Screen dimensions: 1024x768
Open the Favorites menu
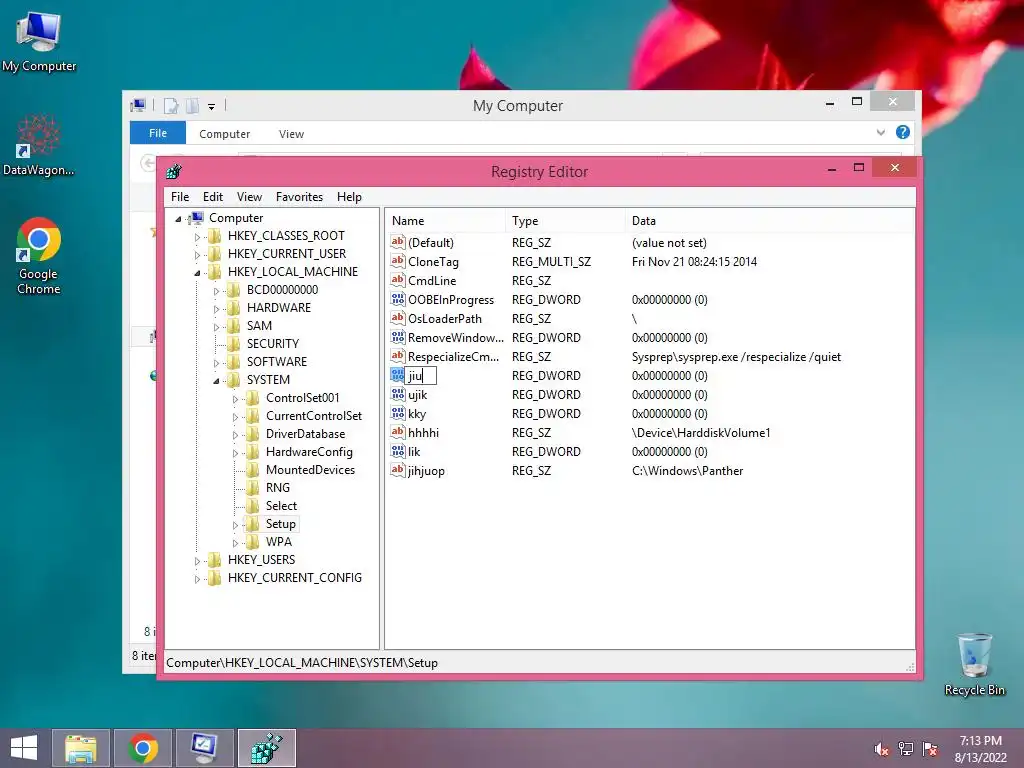(299, 197)
